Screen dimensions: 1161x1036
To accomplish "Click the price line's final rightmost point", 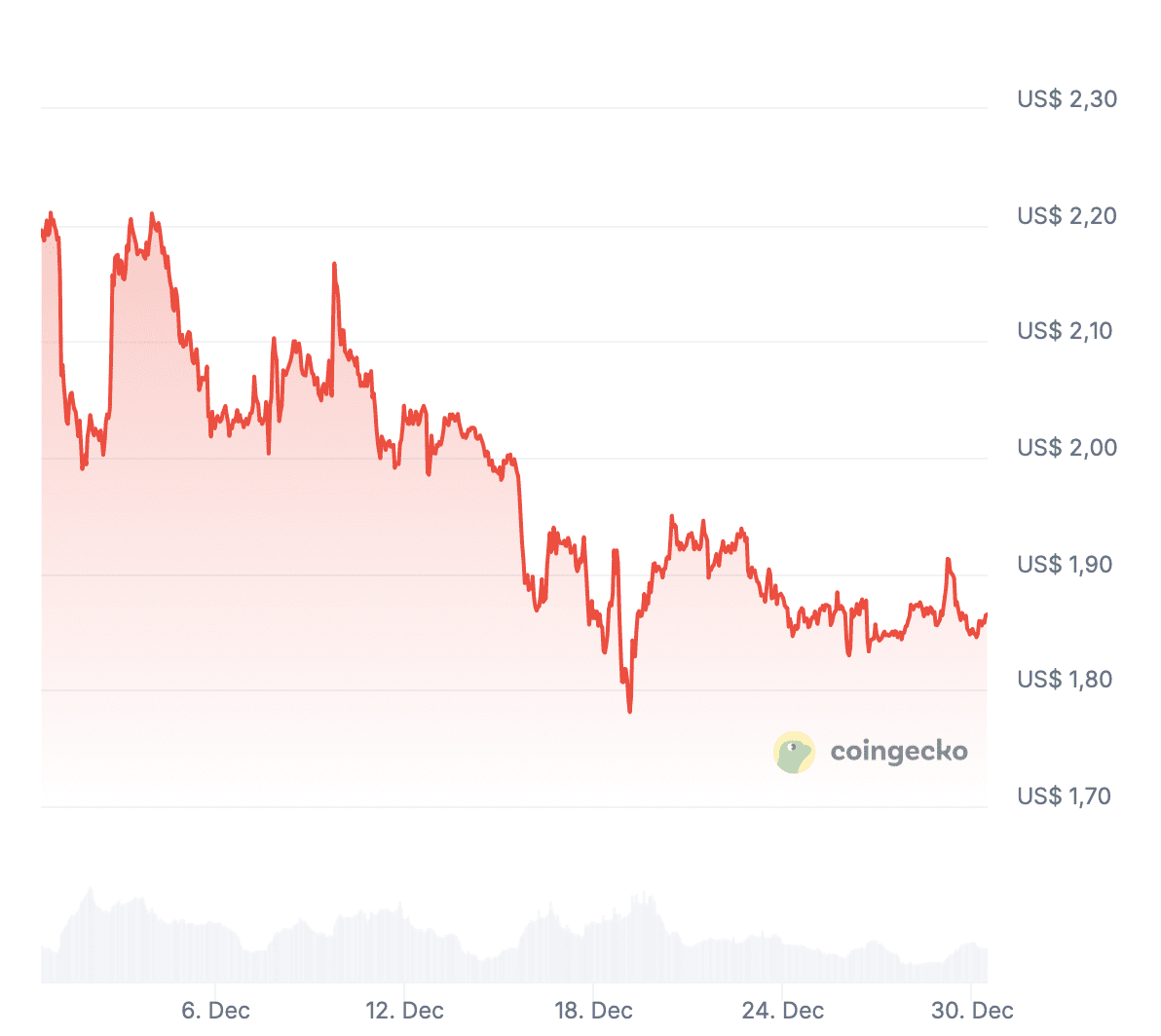I will (986, 615).
